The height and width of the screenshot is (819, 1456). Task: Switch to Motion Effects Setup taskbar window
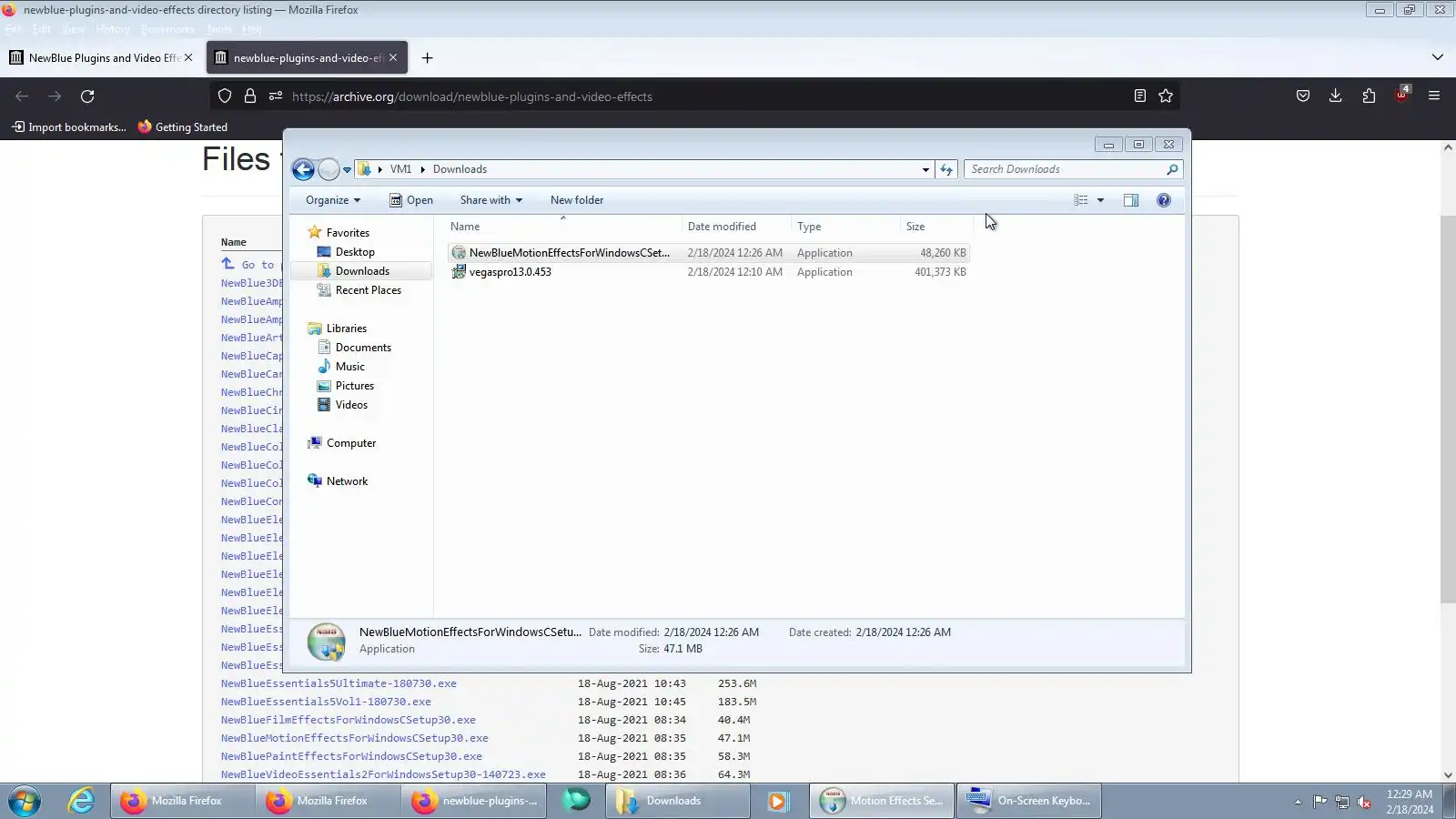tap(882, 801)
